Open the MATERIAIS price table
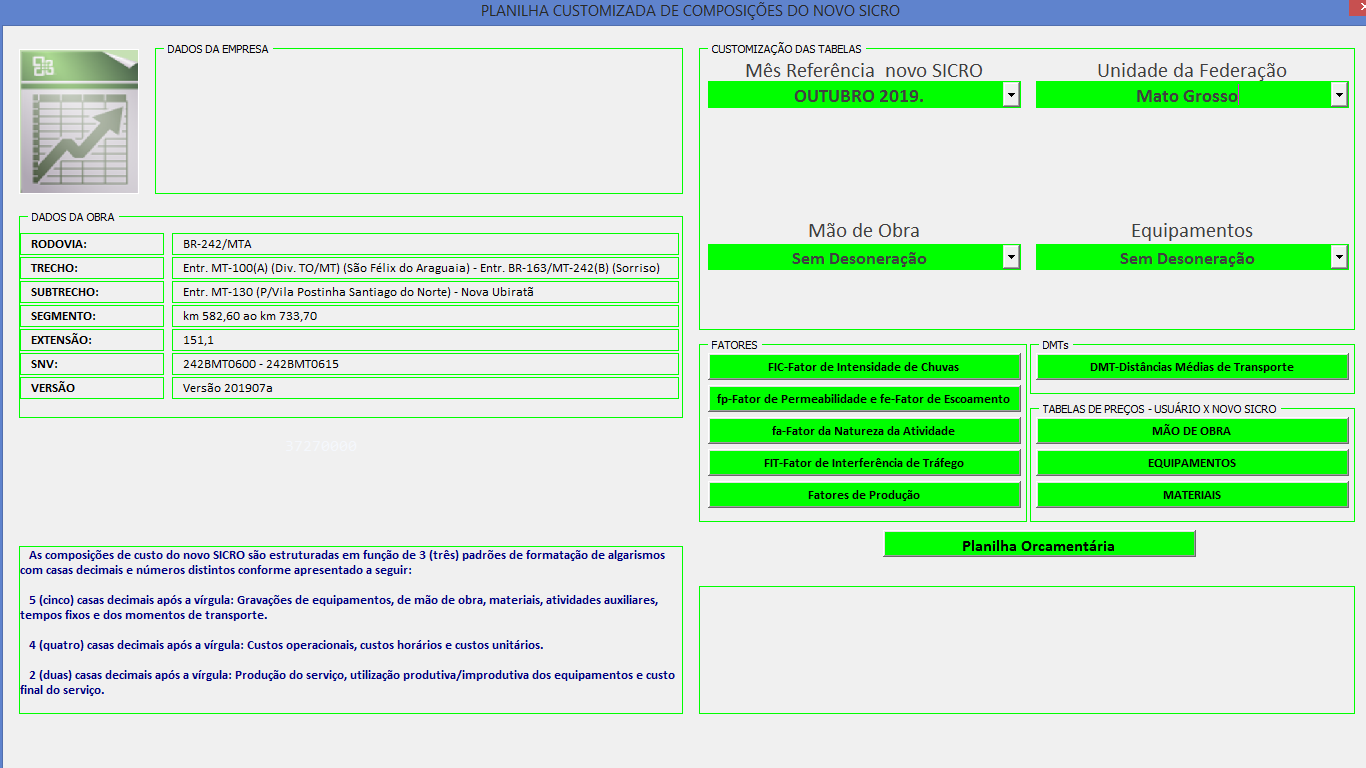 (1192, 495)
